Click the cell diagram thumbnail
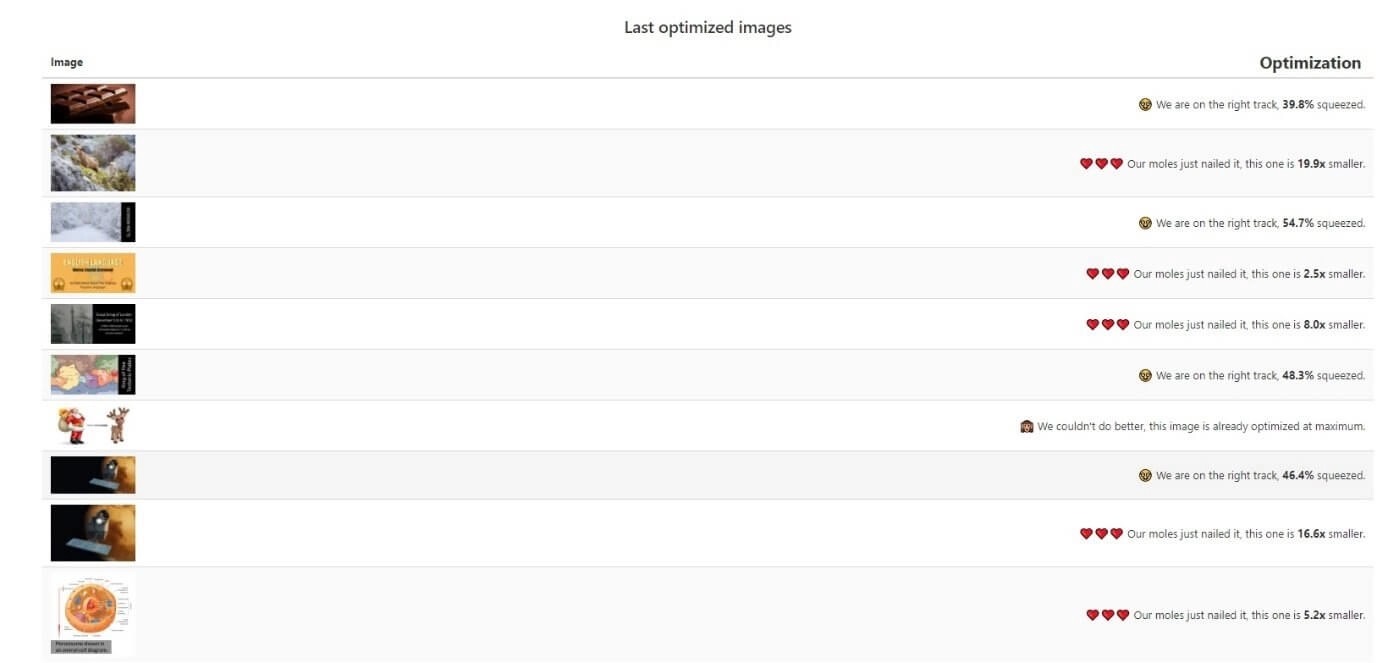 tap(93, 615)
